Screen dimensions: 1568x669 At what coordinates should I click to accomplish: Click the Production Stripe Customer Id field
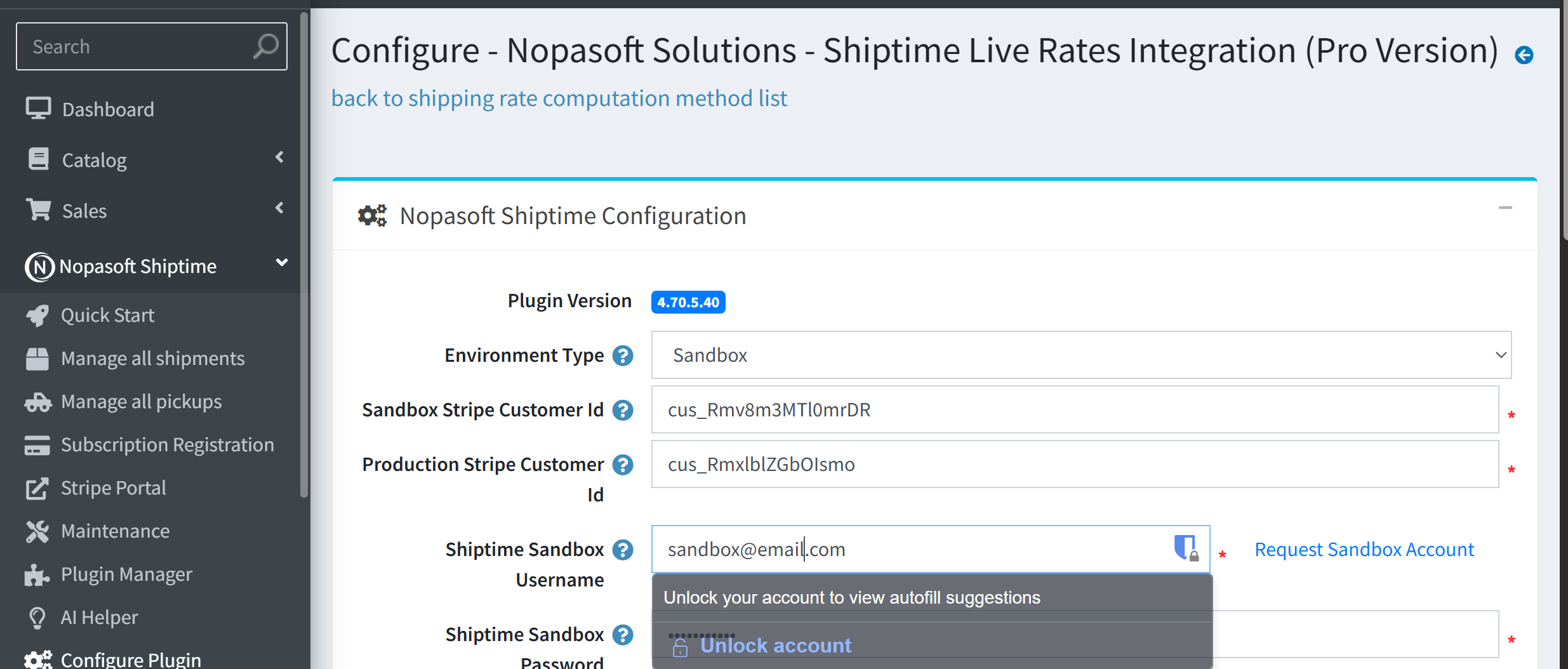[1075, 464]
